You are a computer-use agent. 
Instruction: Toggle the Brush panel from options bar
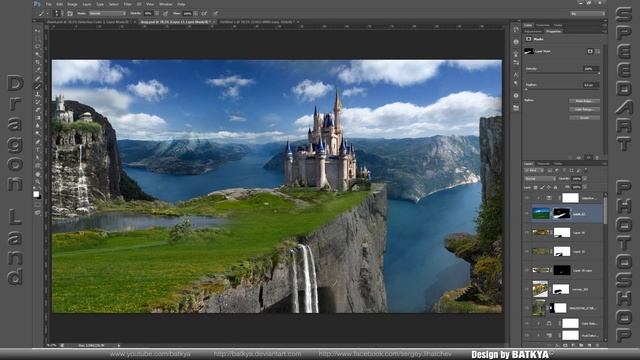point(70,13)
